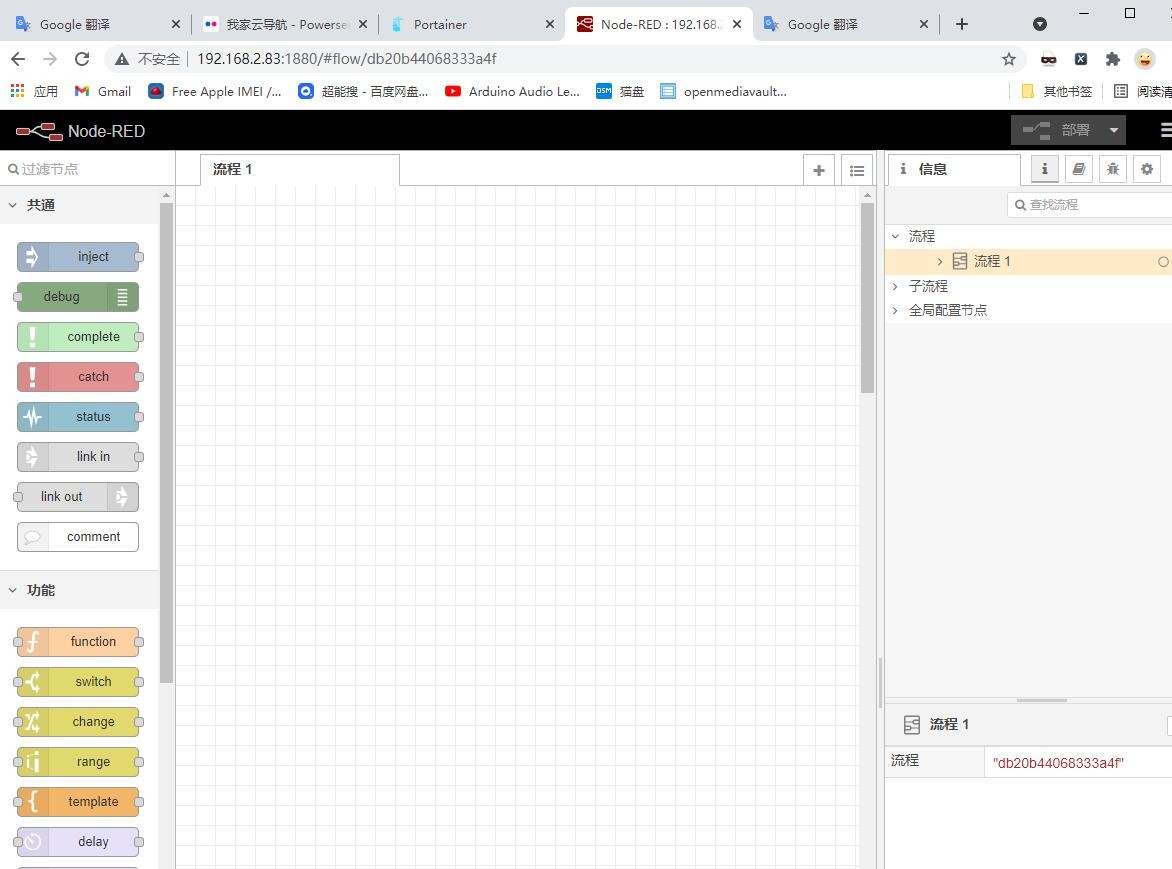
Task: Open the debug messages bug icon
Action: pyautogui.click(x=1112, y=169)
